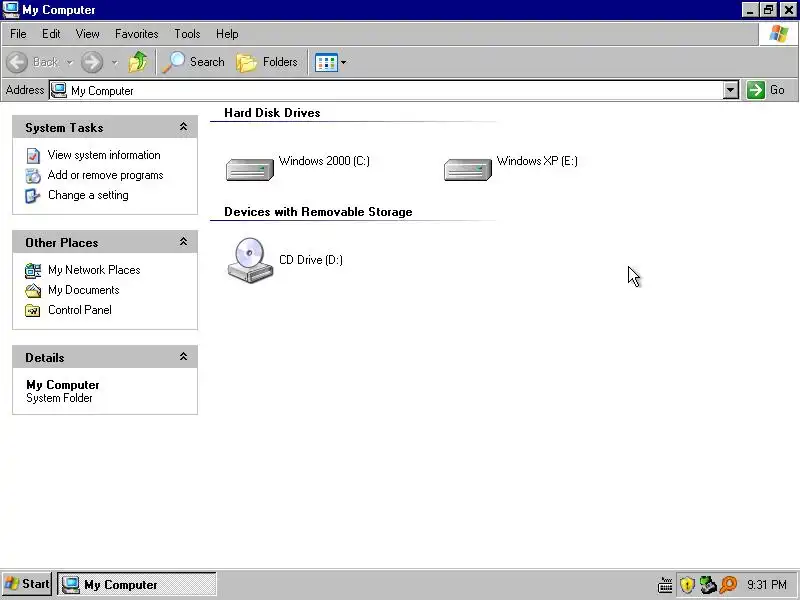Collapse the Other Places panel
This screenshot has height=600, width=800.
click(183, 242)
